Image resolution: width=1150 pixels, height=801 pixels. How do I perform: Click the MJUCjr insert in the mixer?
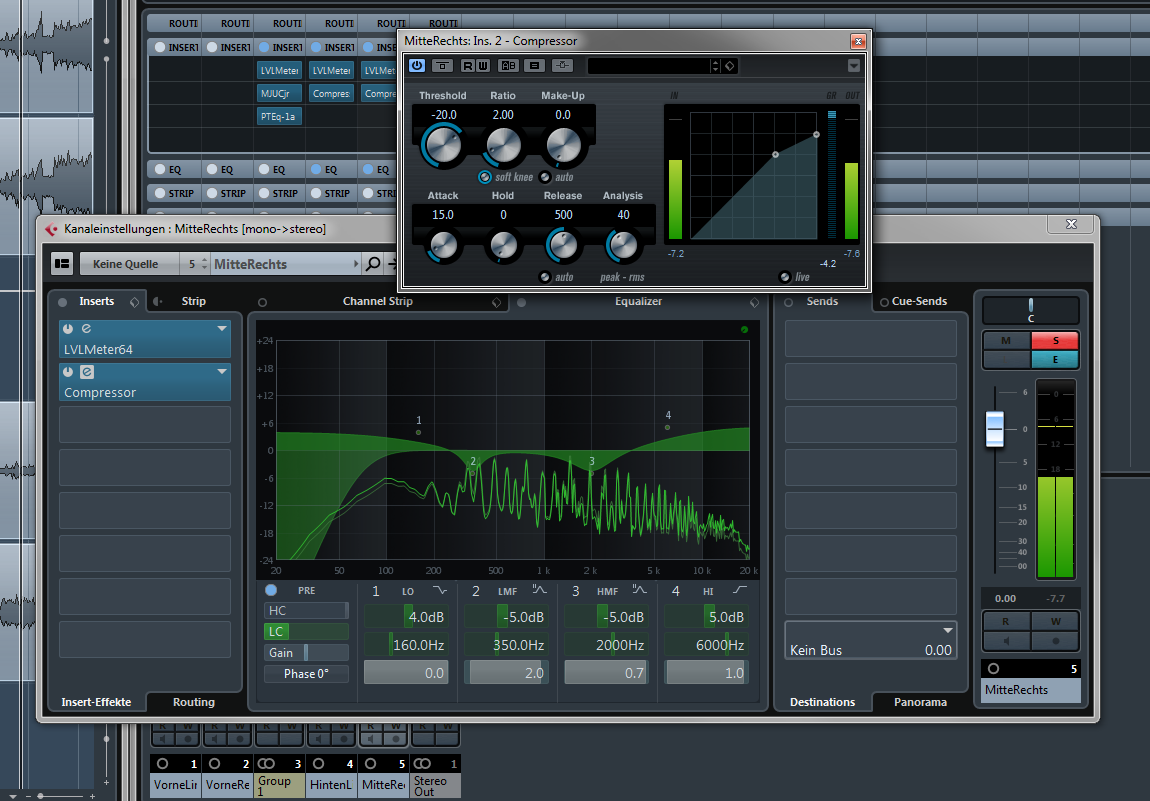pos(279,93)
